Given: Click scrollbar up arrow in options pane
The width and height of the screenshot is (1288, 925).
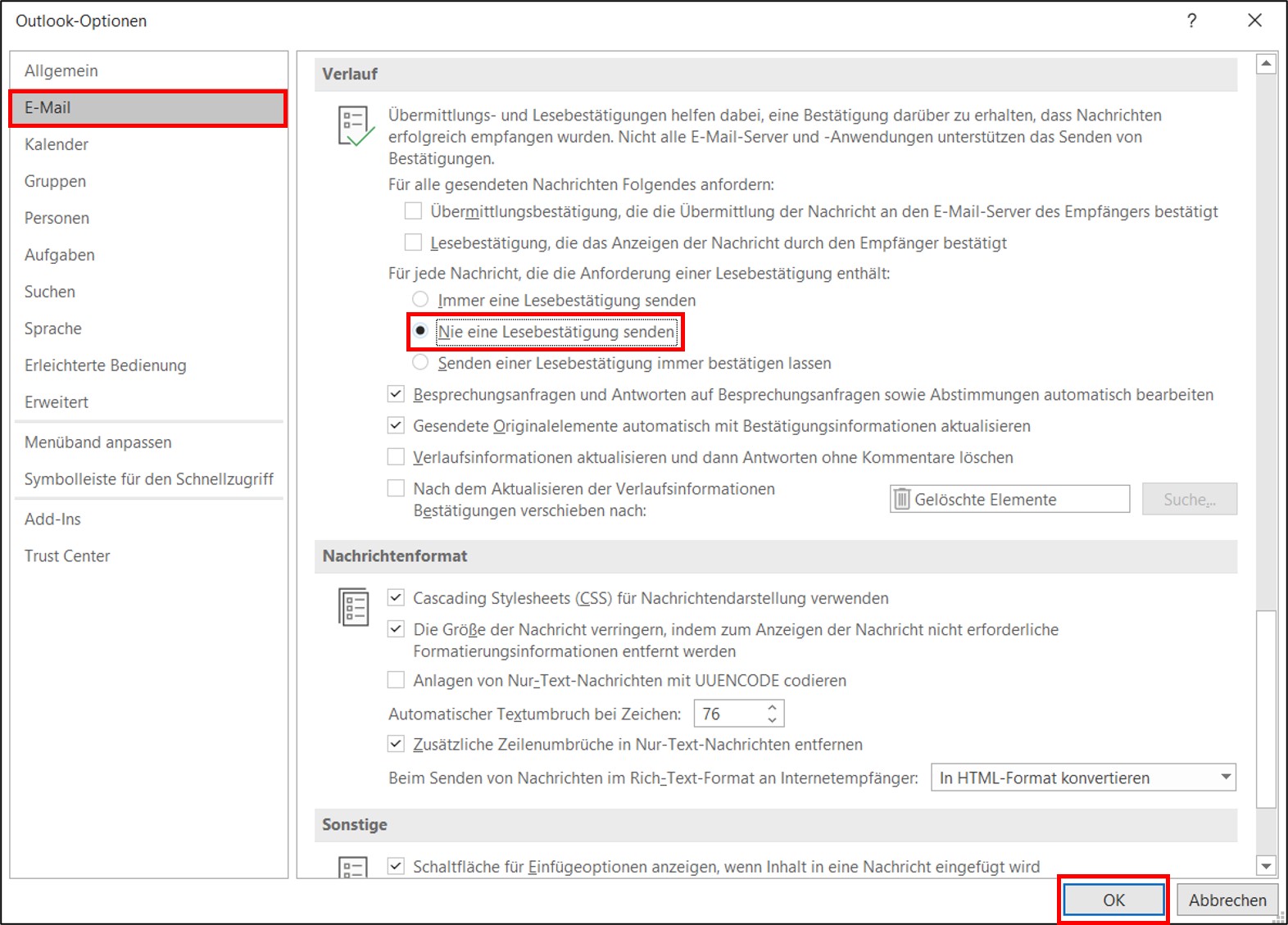Looking at the screenshot, I should coord(1266,63).
